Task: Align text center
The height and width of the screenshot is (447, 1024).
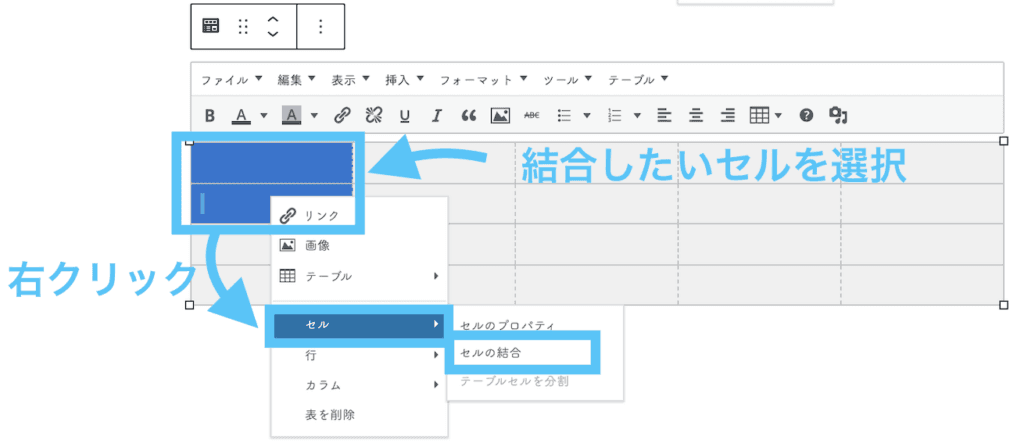Action: coord(696,116)
